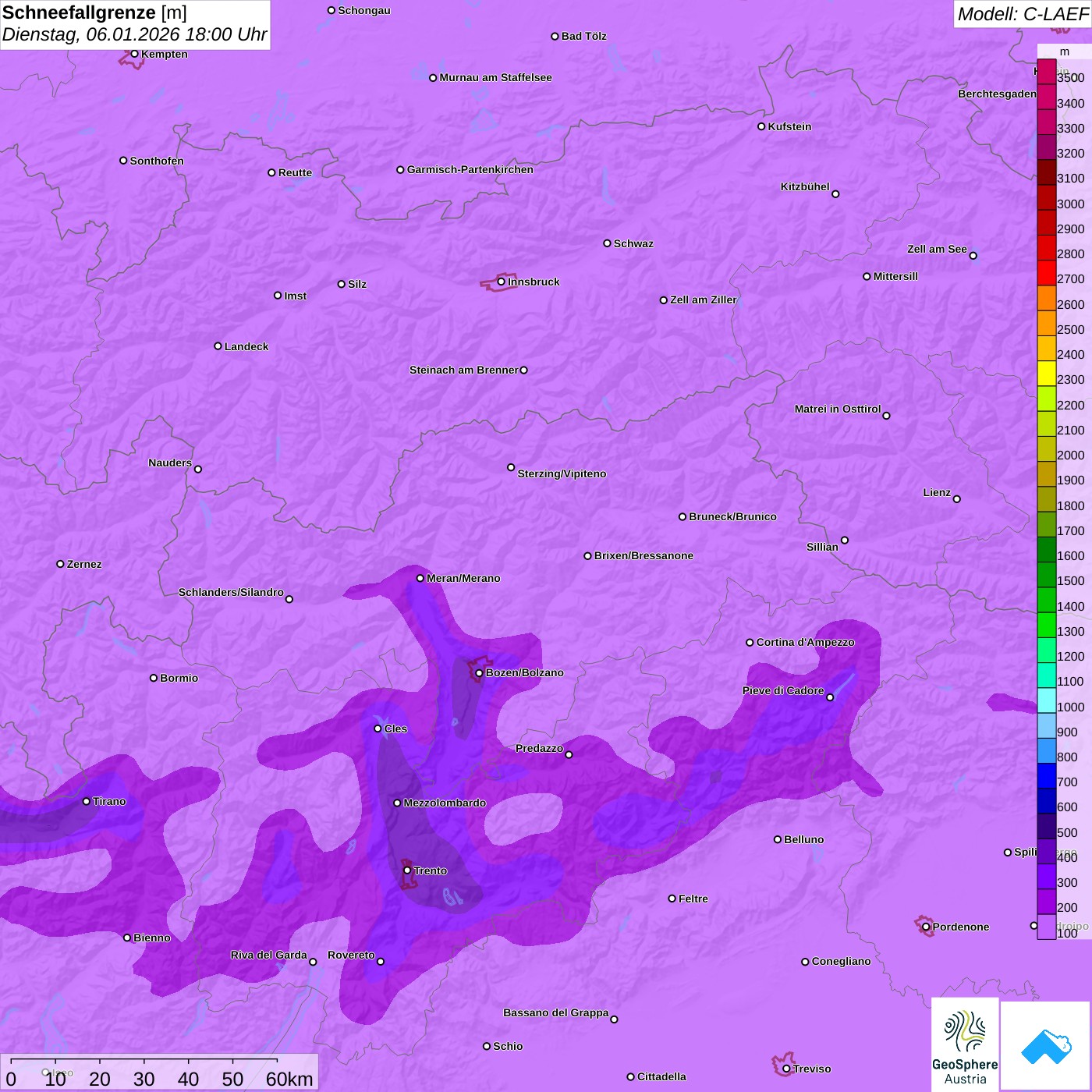Click the 'Landeck' label
The height and width of the screenshot is (1092, 1092).
pyautogui.click(x=246, y=346)
